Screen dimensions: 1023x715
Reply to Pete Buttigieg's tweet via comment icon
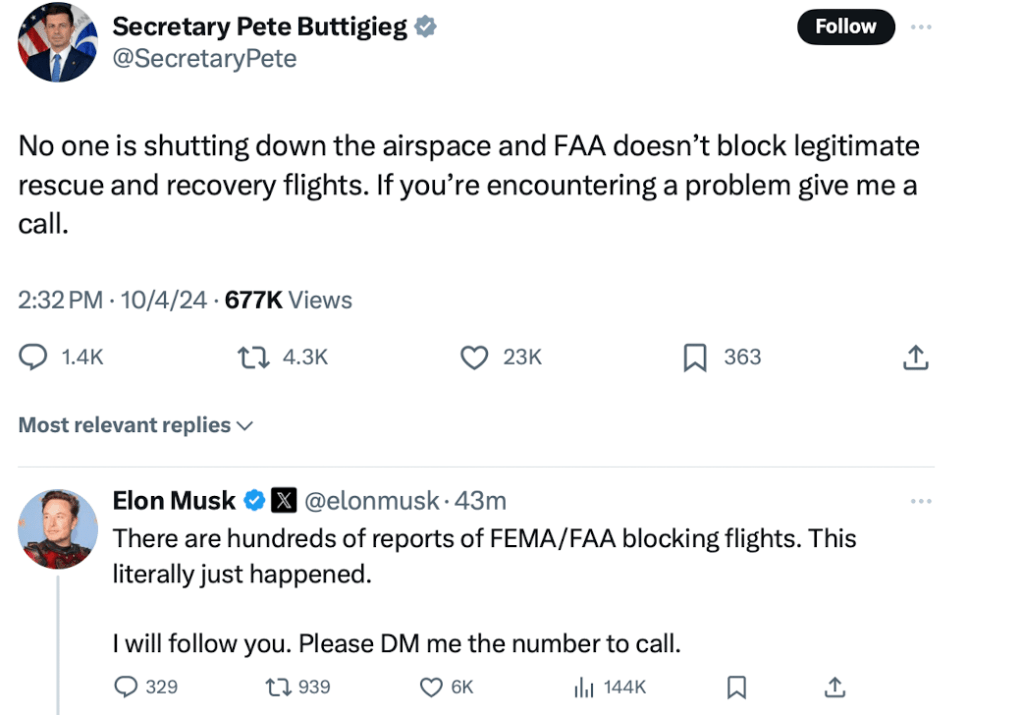point(34,357)
